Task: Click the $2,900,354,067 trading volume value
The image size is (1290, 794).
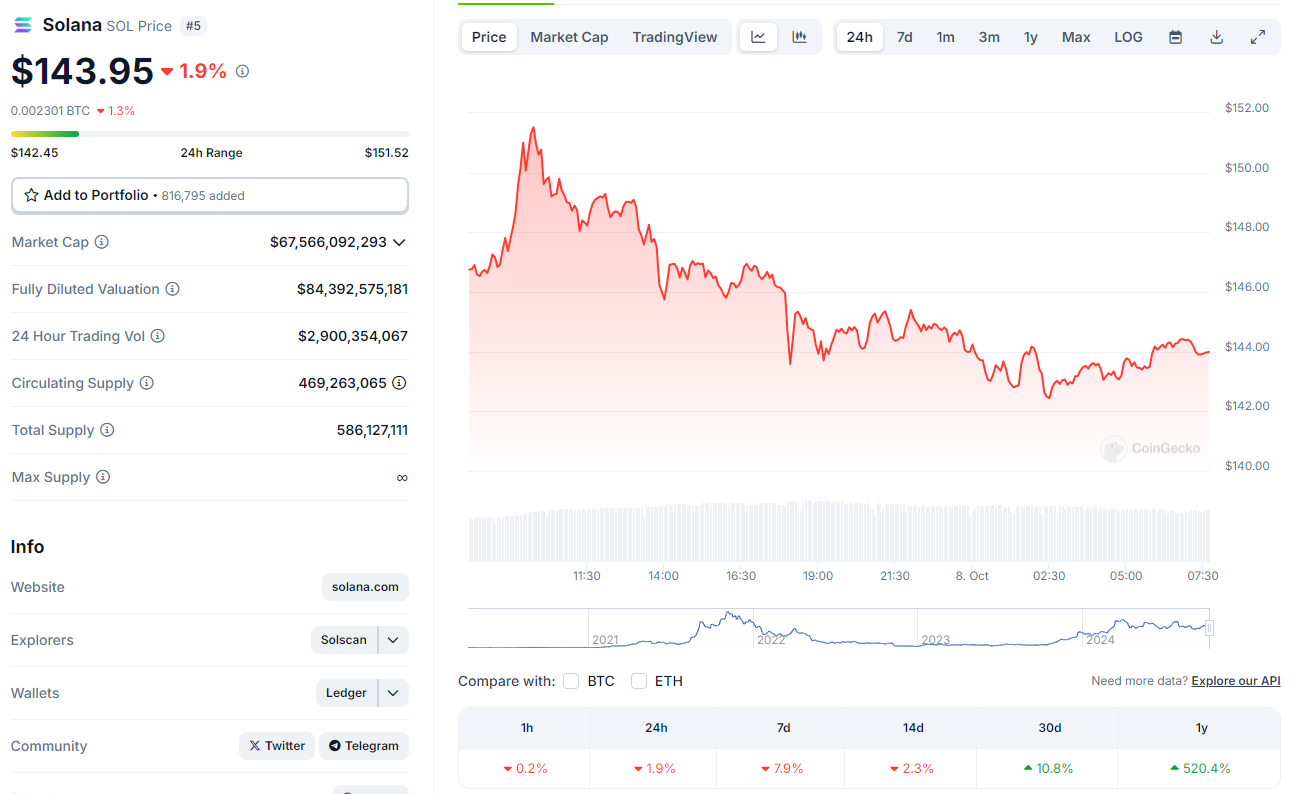Action: click(353, 336)
